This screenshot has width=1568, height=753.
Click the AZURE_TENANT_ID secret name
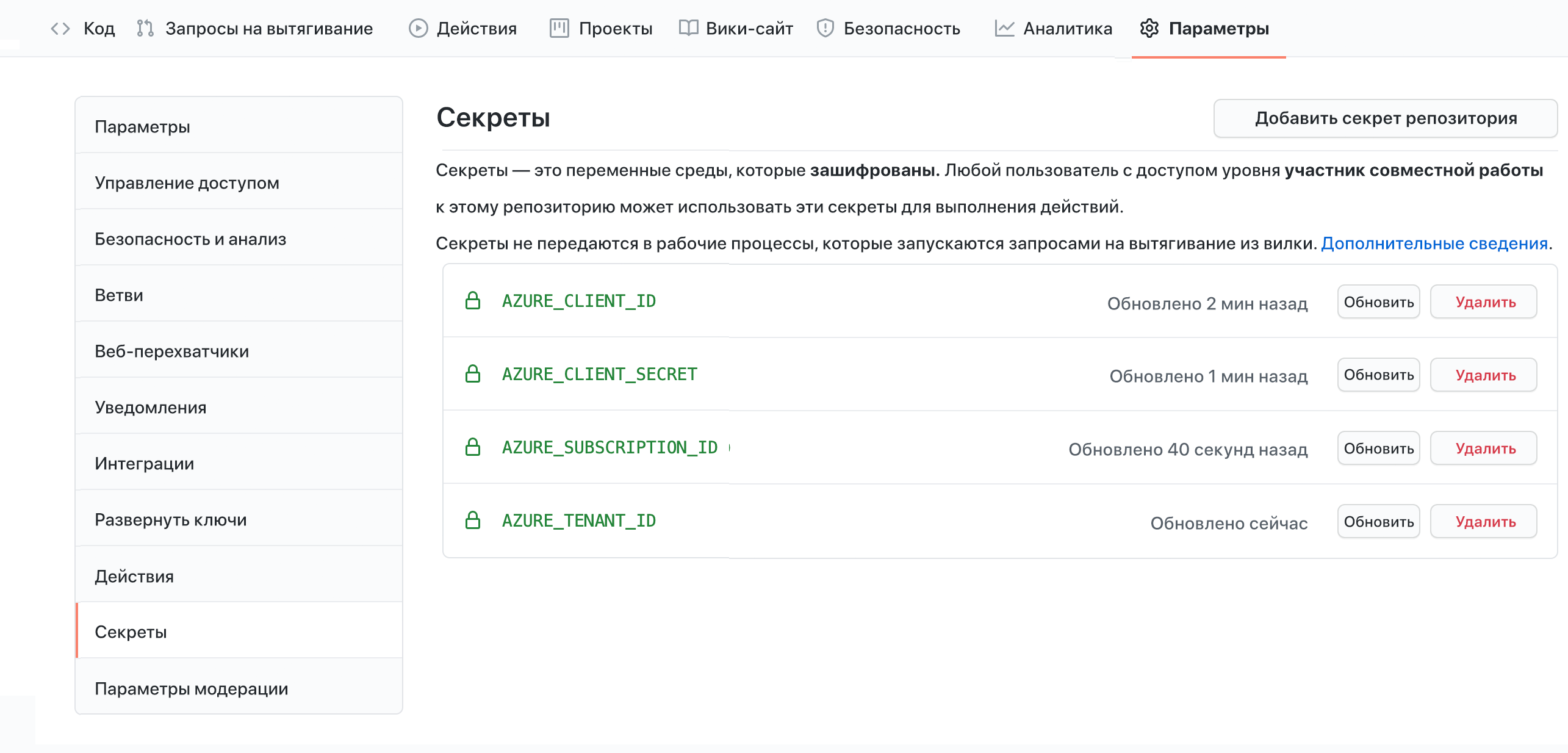tap(579, 521)
